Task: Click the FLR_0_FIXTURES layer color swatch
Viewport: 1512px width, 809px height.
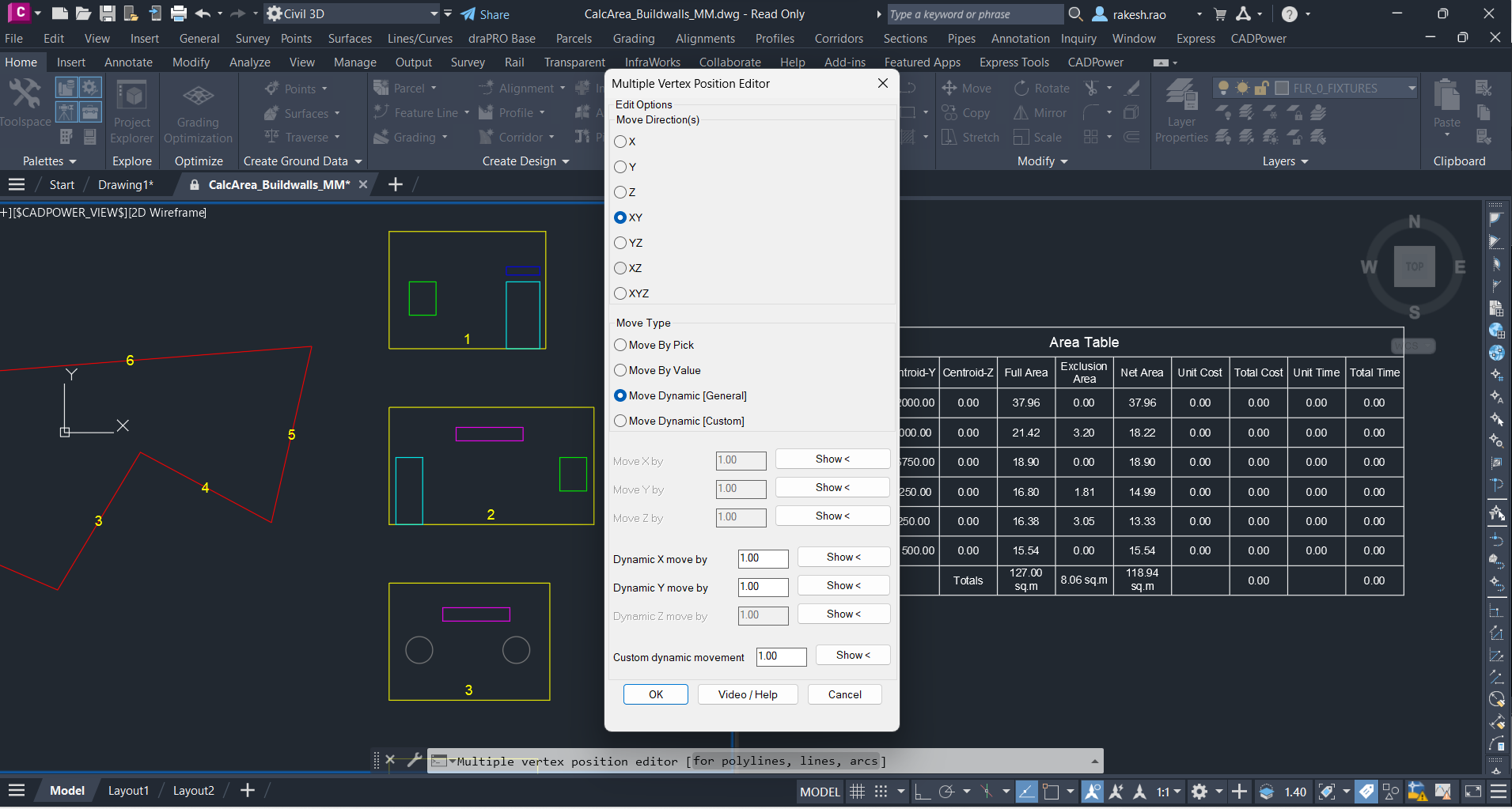Action: 1282,88
